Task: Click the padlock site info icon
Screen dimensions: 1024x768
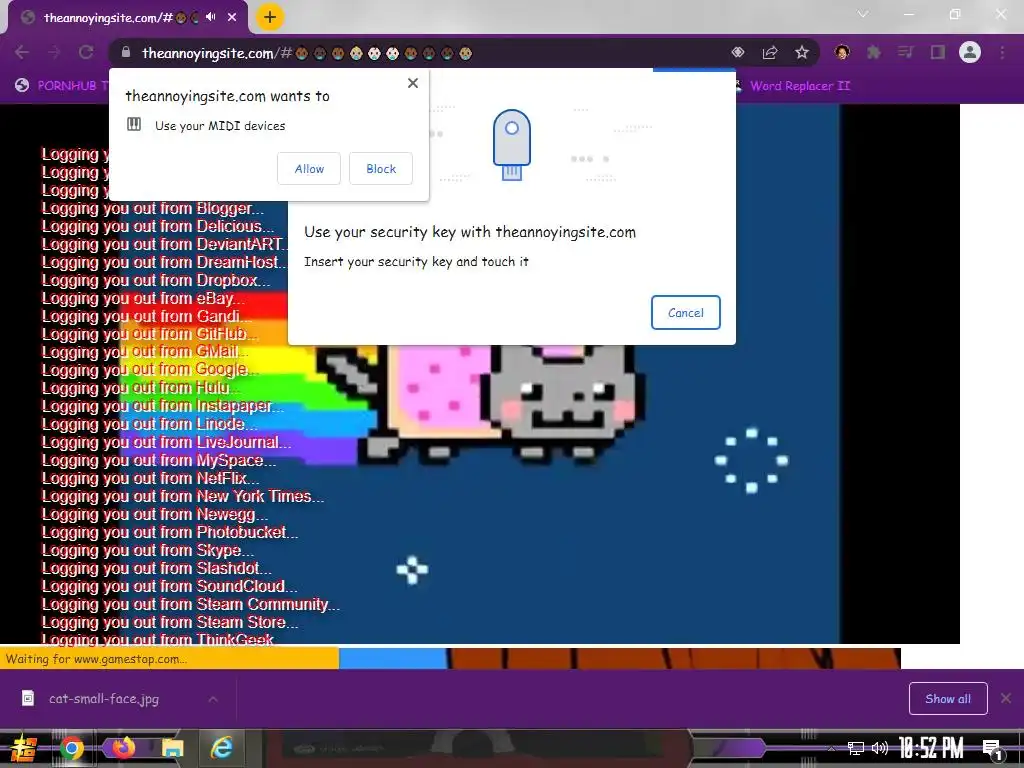Action: tap(126, 52)
